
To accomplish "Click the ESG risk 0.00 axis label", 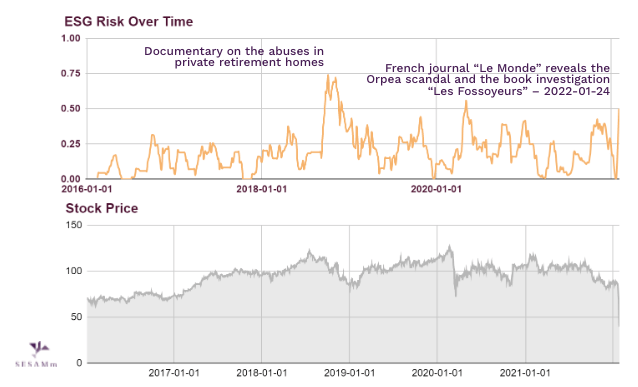I will tap(71, 179).
